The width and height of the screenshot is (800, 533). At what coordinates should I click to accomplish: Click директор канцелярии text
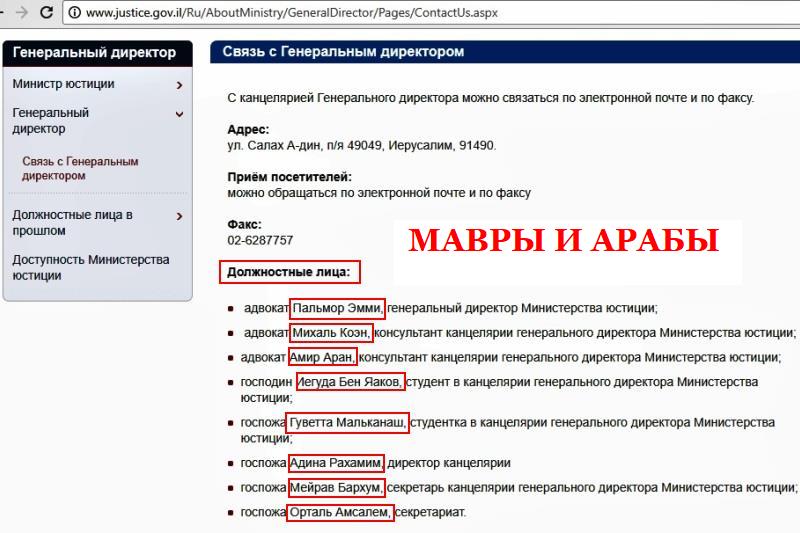449,463
